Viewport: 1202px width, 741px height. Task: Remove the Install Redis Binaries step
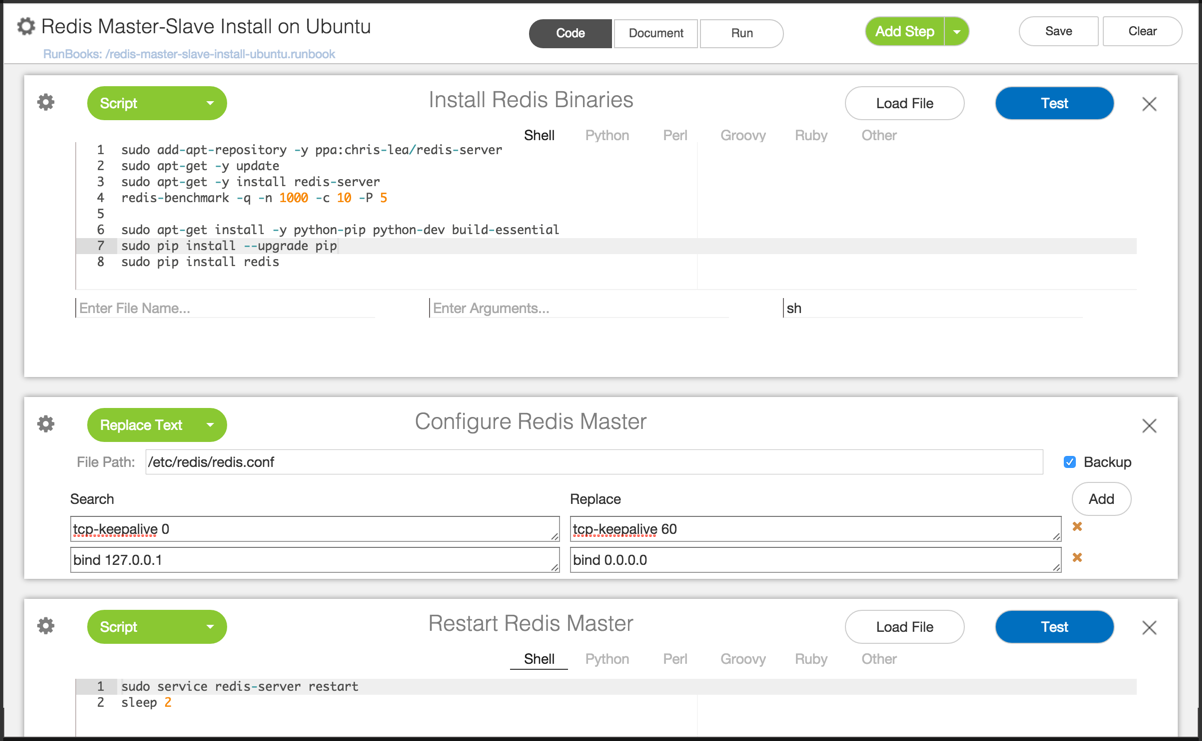point(1149,104)
